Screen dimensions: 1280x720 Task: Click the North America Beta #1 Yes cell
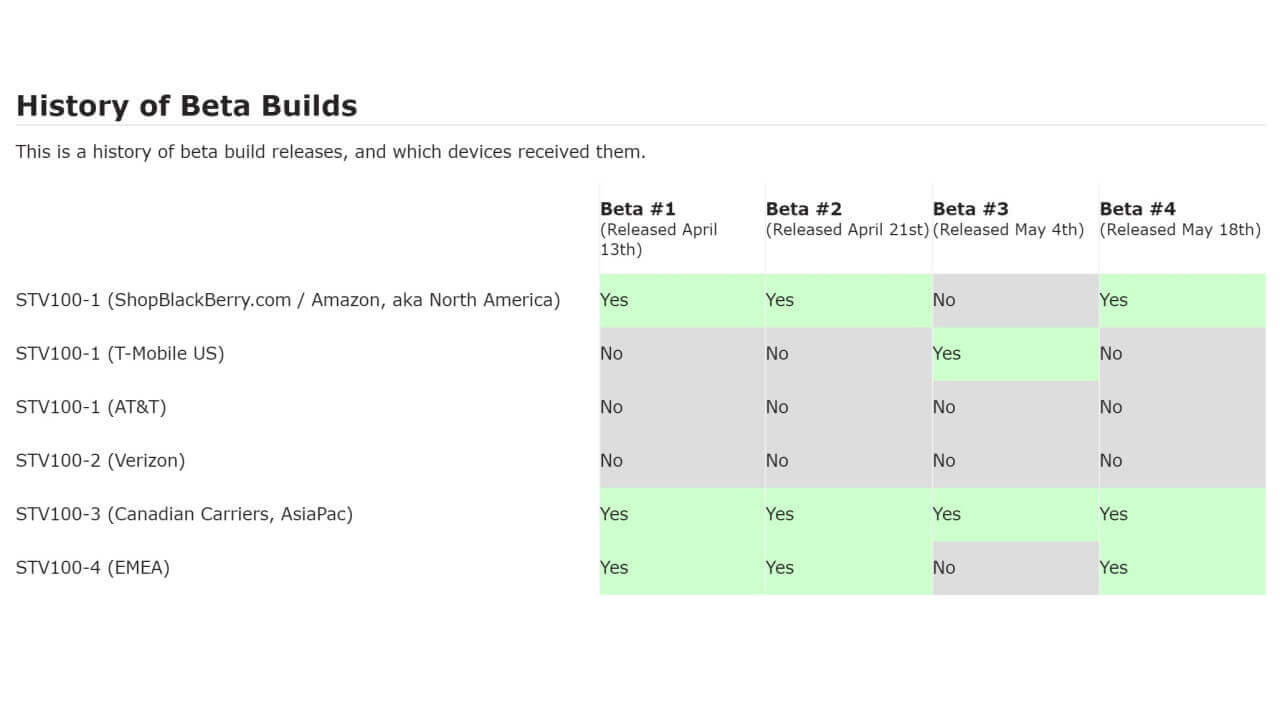(682, 300)
